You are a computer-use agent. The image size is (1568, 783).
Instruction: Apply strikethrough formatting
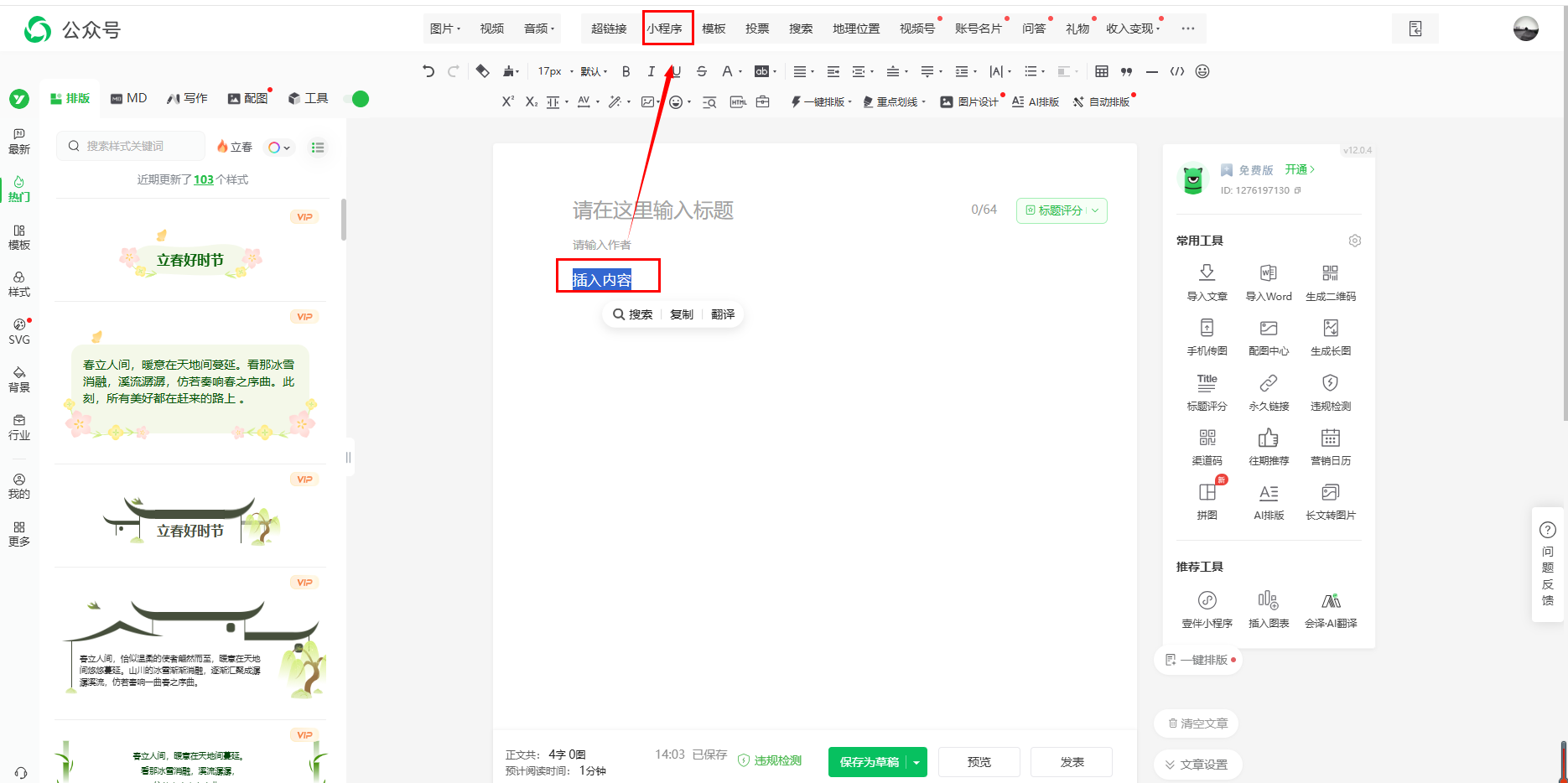click(702, 71)
